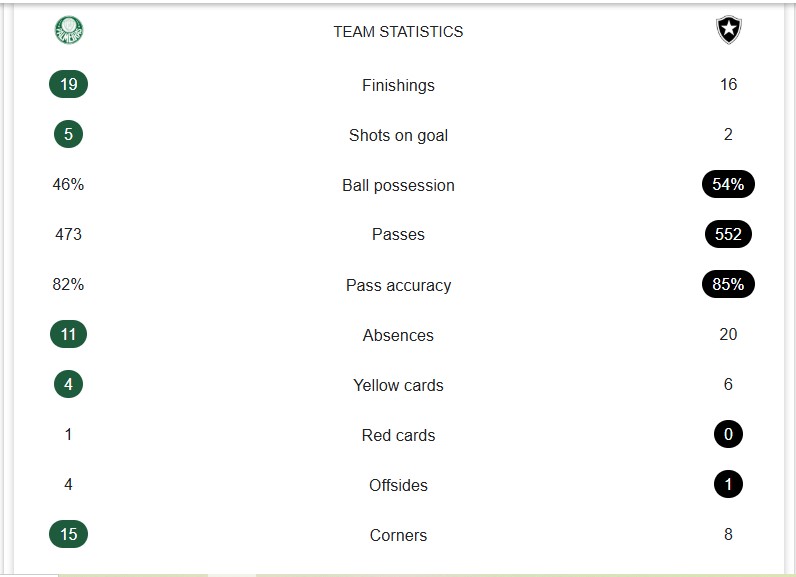Viewport: 796px width, 577px height.
Task: Click the black 85% pass accuracy badge
Action: point(728,285)
